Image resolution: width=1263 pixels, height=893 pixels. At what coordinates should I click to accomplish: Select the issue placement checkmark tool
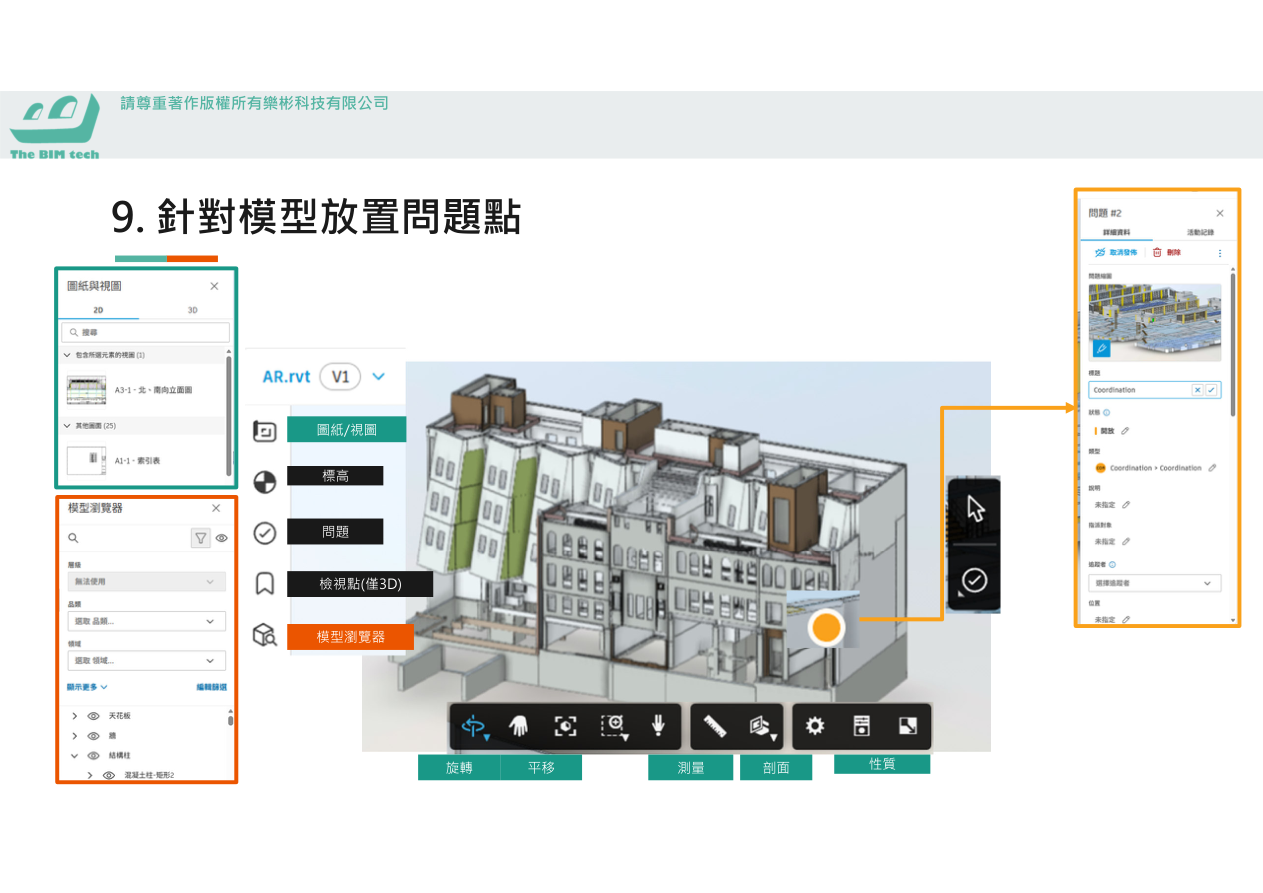tap(975, 580)
